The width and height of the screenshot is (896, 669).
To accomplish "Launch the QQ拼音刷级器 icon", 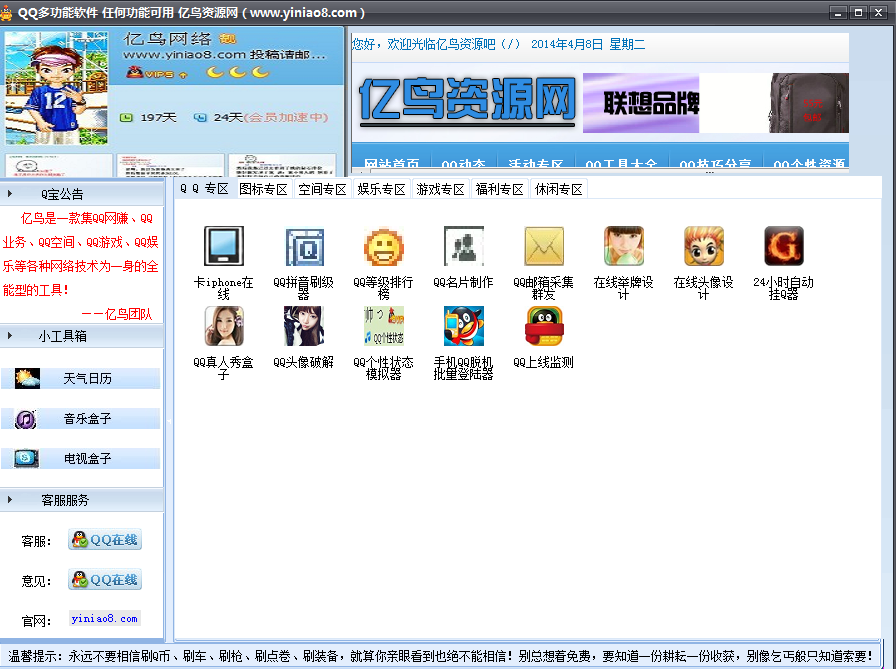I will (x=303, y=246).
